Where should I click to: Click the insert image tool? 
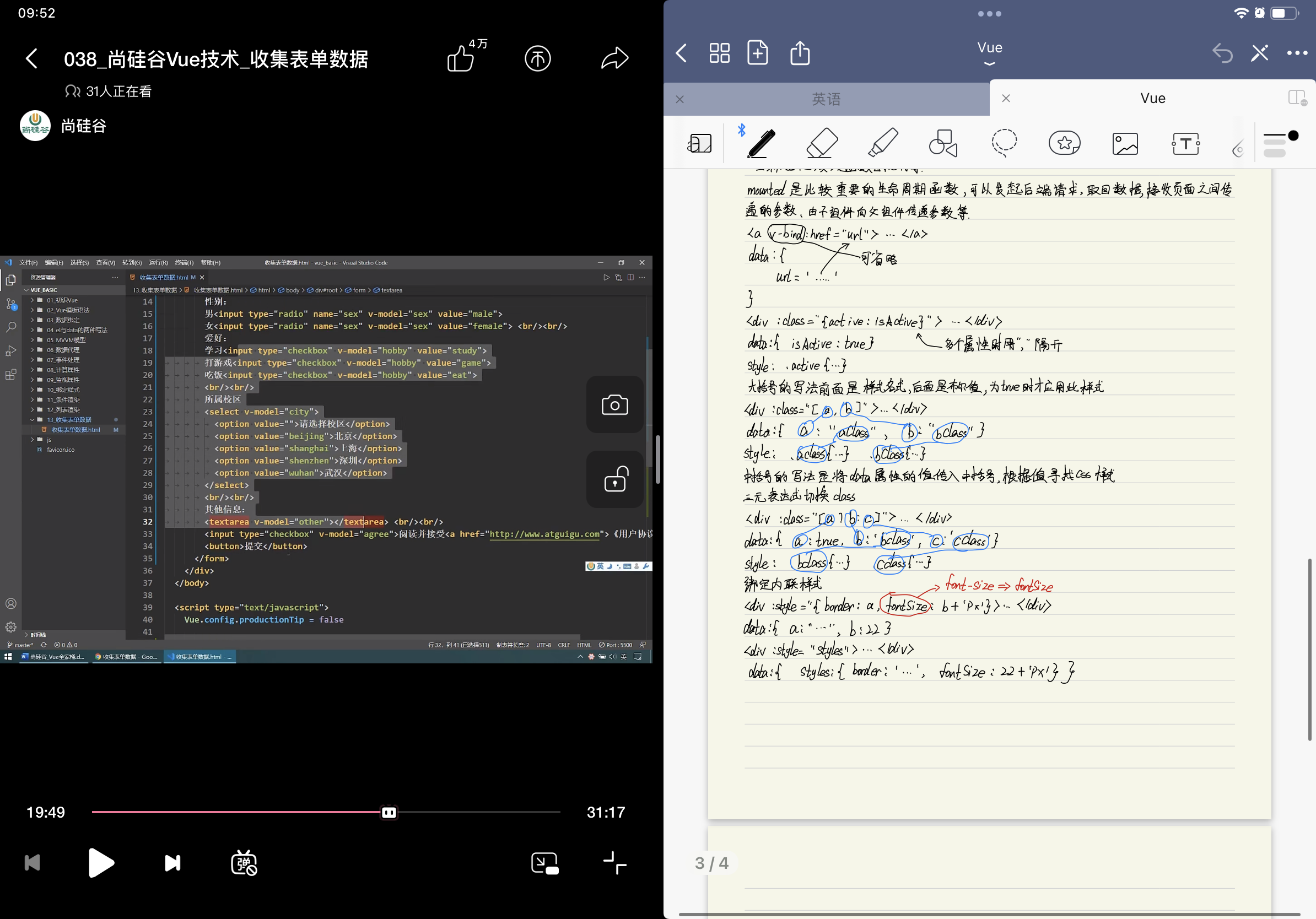point(1125,143)
